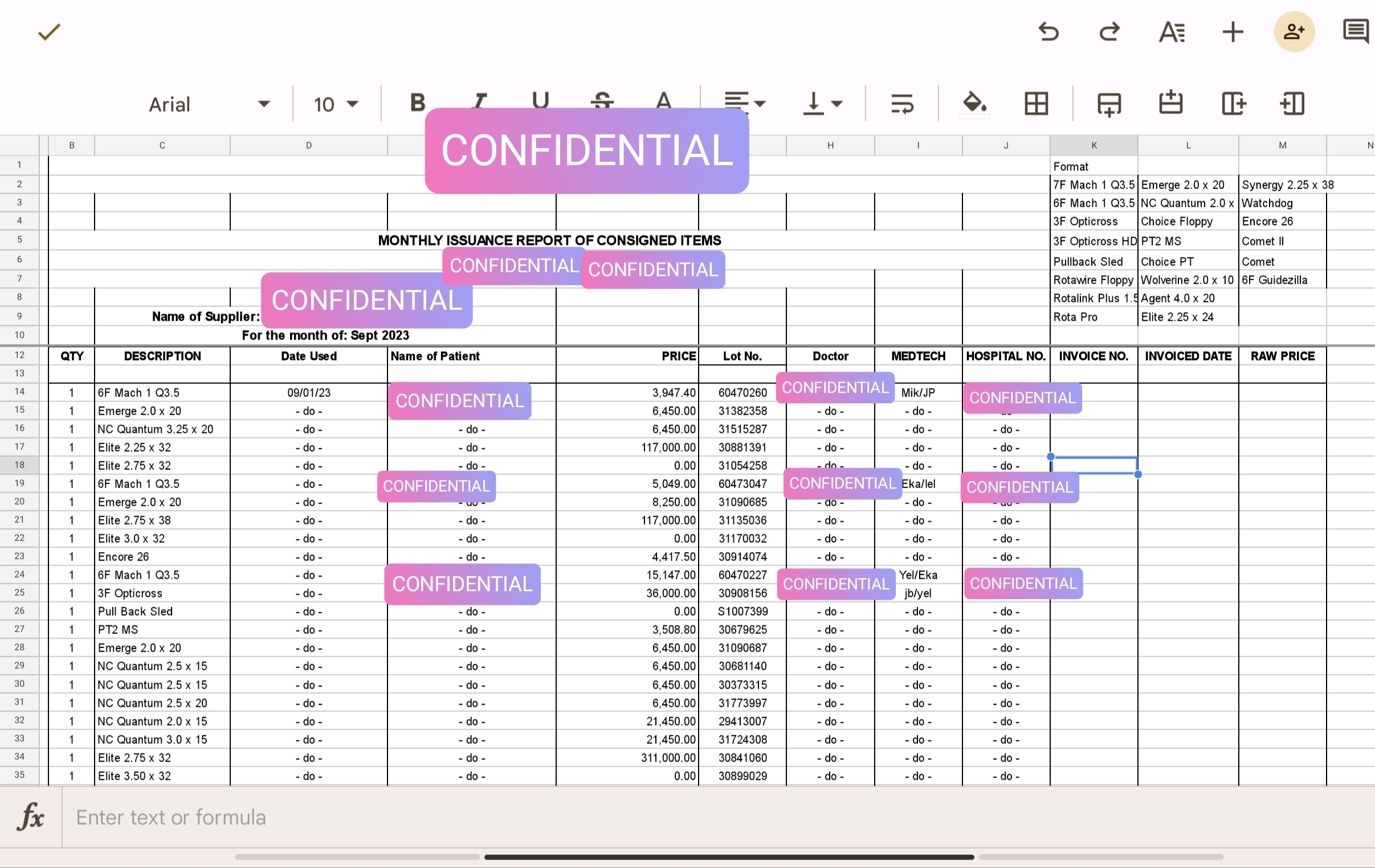
Task: Open the cell borders grid icon
Action: click(x=1036, y=104)
